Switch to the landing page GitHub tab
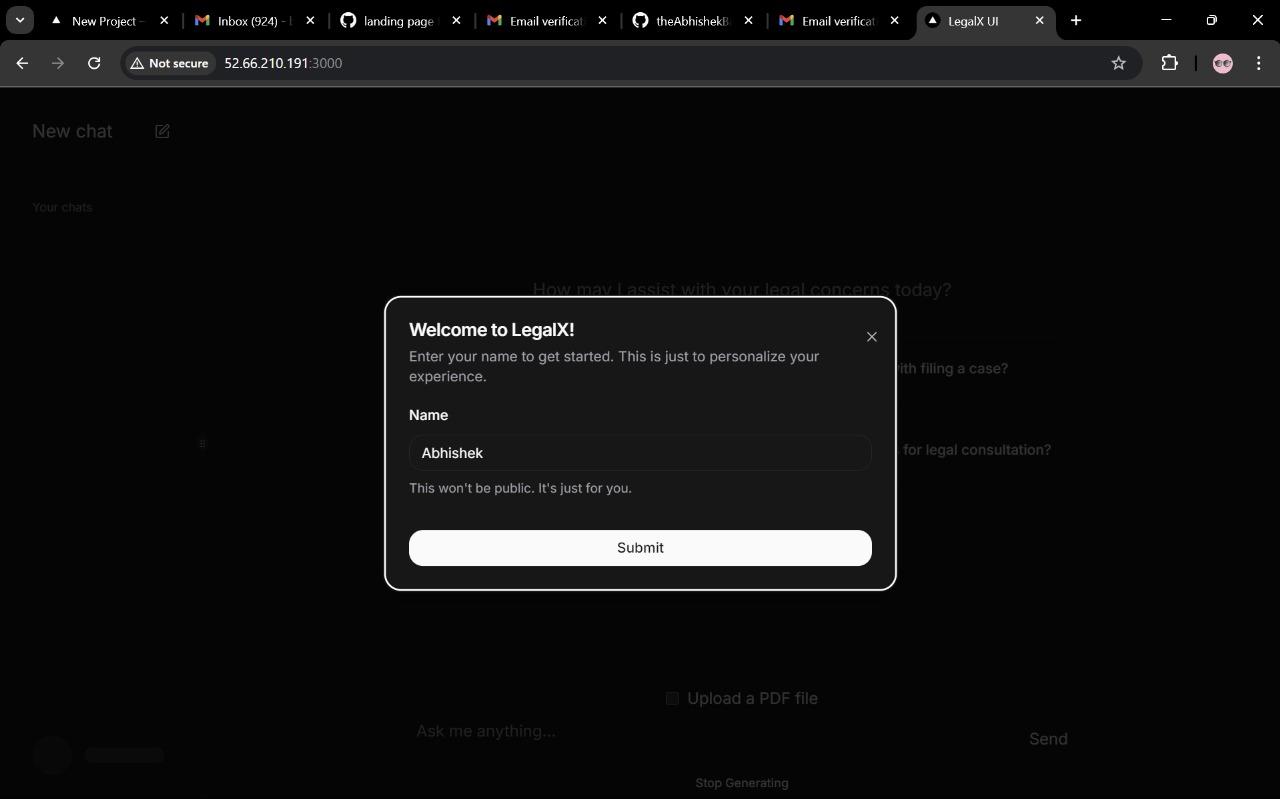The width and height of the screenshot is (1280, 799). [x=400, y=20]
